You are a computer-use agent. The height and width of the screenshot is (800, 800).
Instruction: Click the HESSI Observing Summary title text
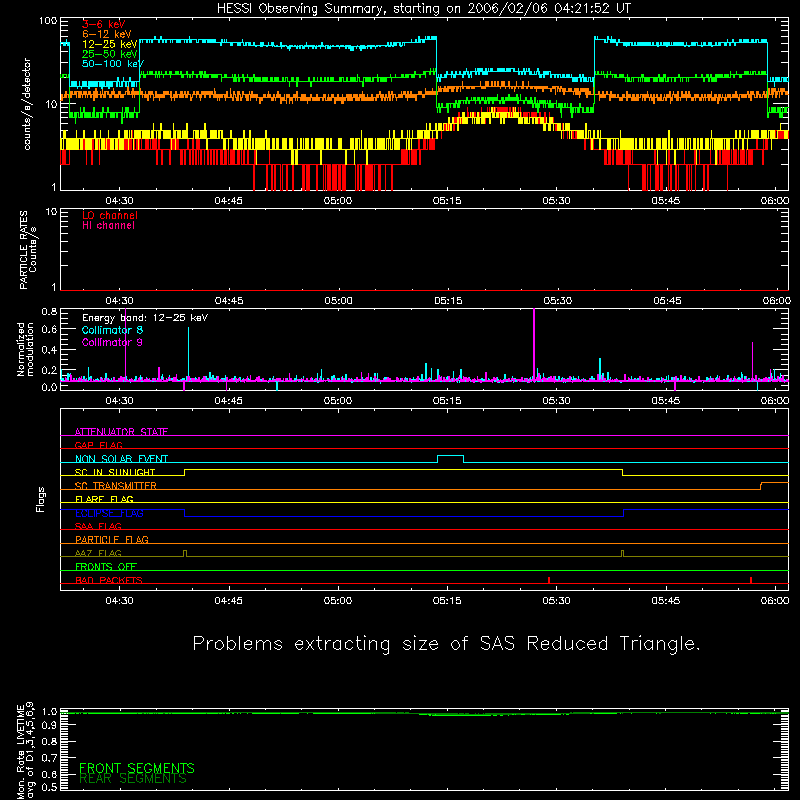(x=423, y=9)
